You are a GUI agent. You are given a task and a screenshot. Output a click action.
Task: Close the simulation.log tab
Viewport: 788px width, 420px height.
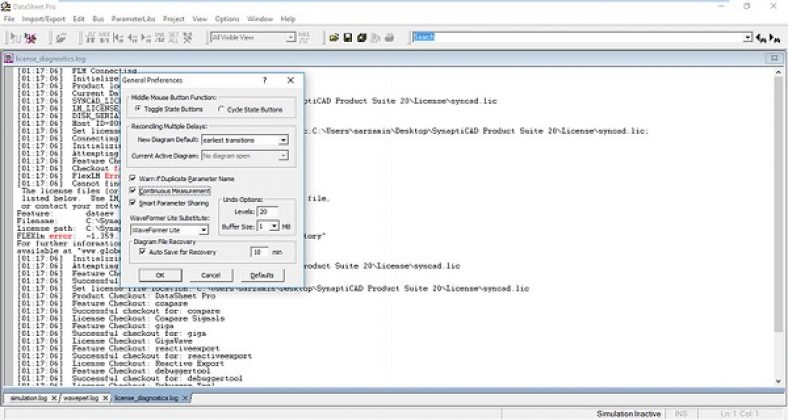54,398
